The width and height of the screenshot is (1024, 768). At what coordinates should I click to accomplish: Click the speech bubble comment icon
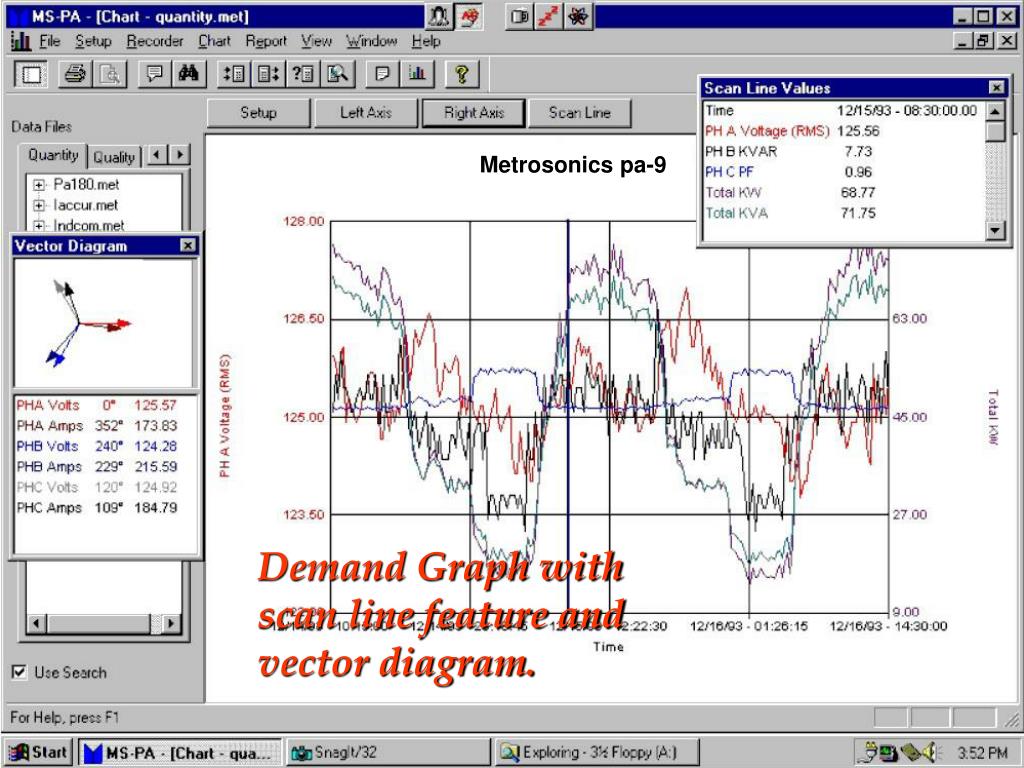[x=154, y=74]
